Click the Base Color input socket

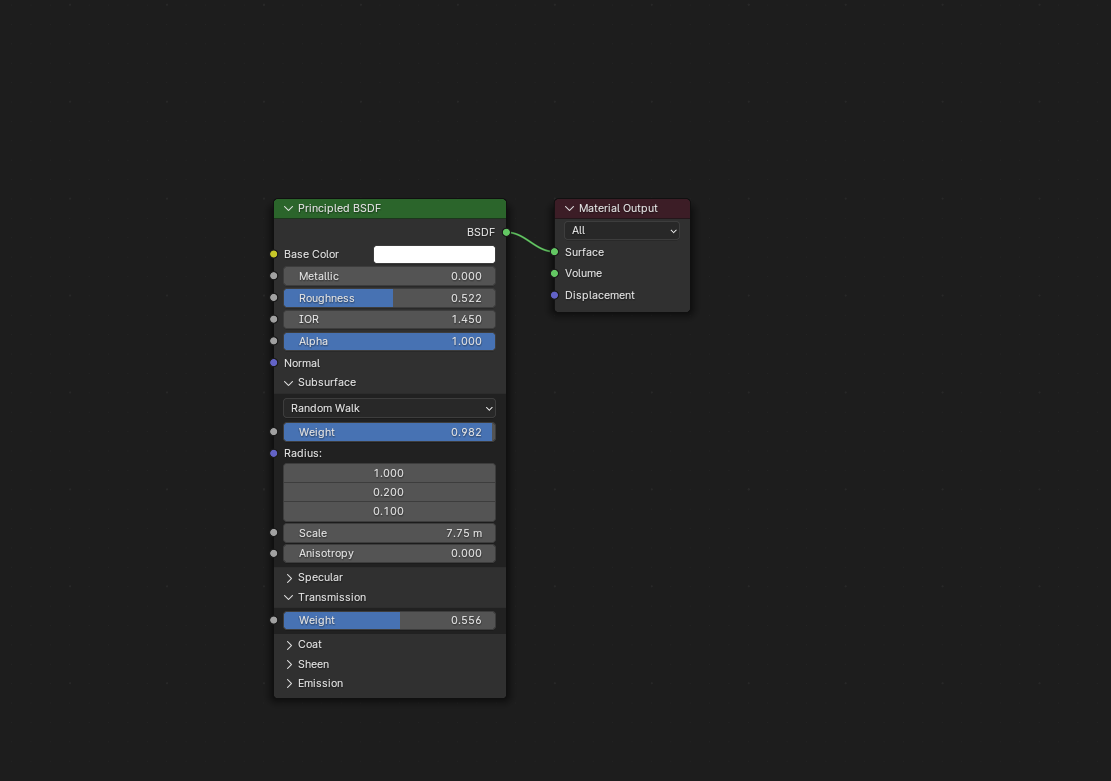coord(273,254)
